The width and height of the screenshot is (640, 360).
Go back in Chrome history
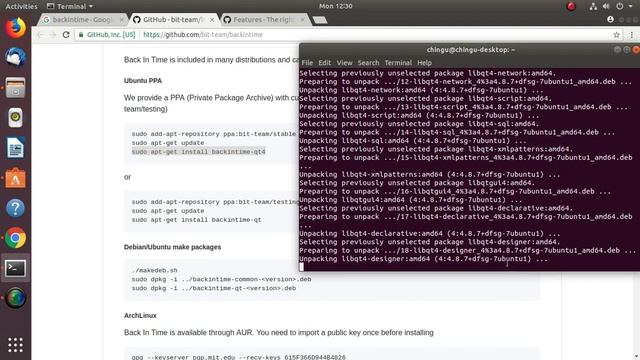40,35
